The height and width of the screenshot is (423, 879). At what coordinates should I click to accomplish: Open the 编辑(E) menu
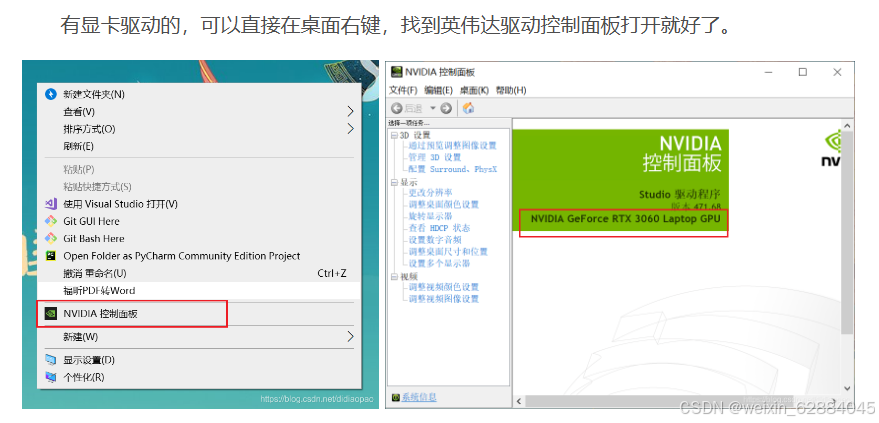[x=438, y=90]
